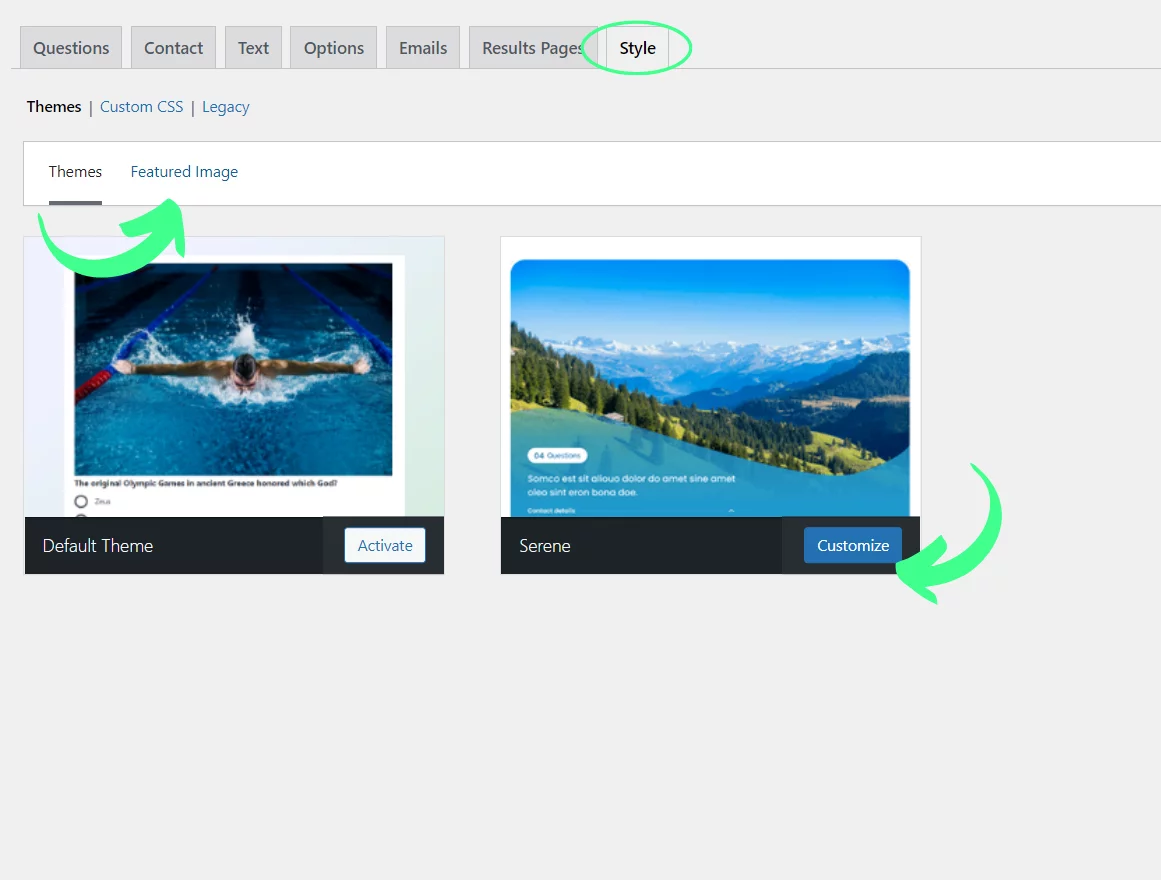Select the Zeus radio option in preview

(x=81, y=501)
